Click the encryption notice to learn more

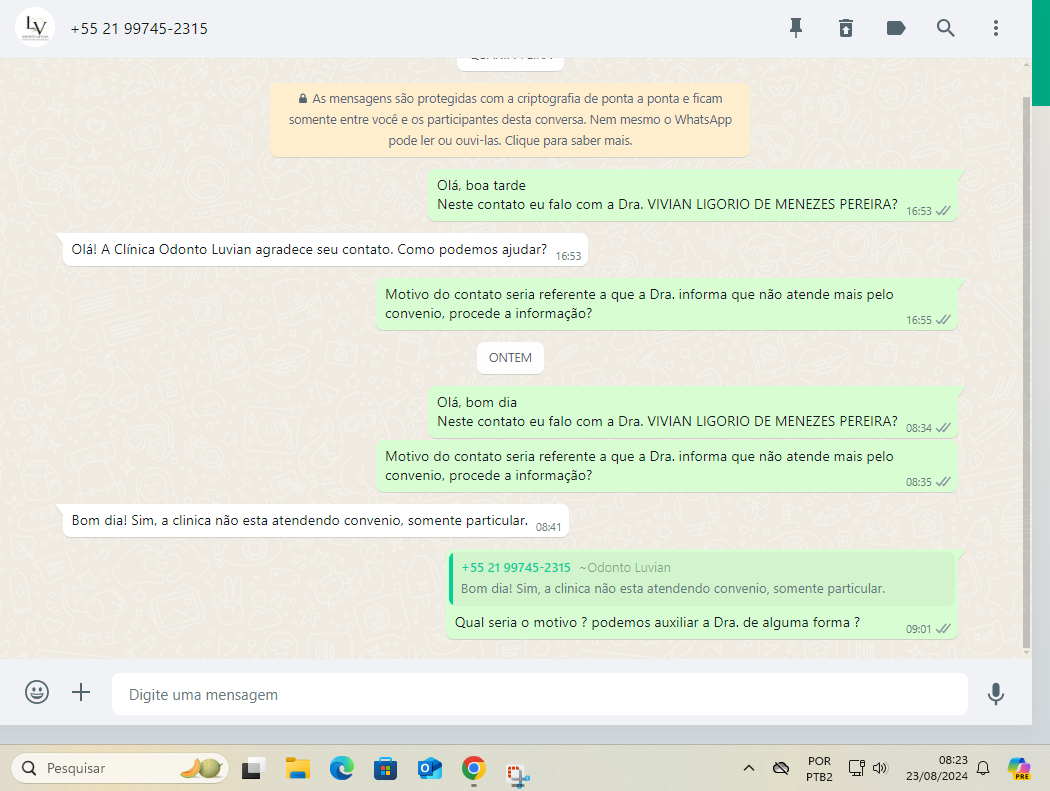pyautogui.click(x=510, y=120)
